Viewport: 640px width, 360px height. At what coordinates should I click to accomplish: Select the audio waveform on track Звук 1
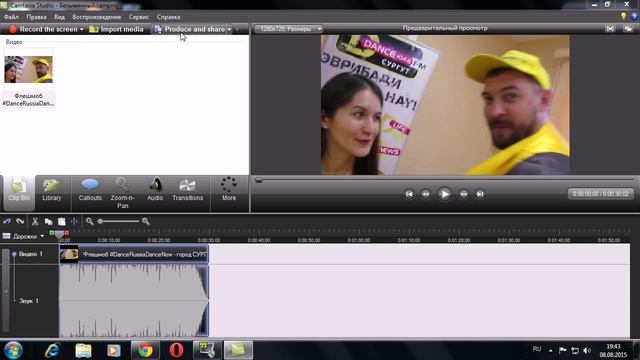click(x=134, y=301)
